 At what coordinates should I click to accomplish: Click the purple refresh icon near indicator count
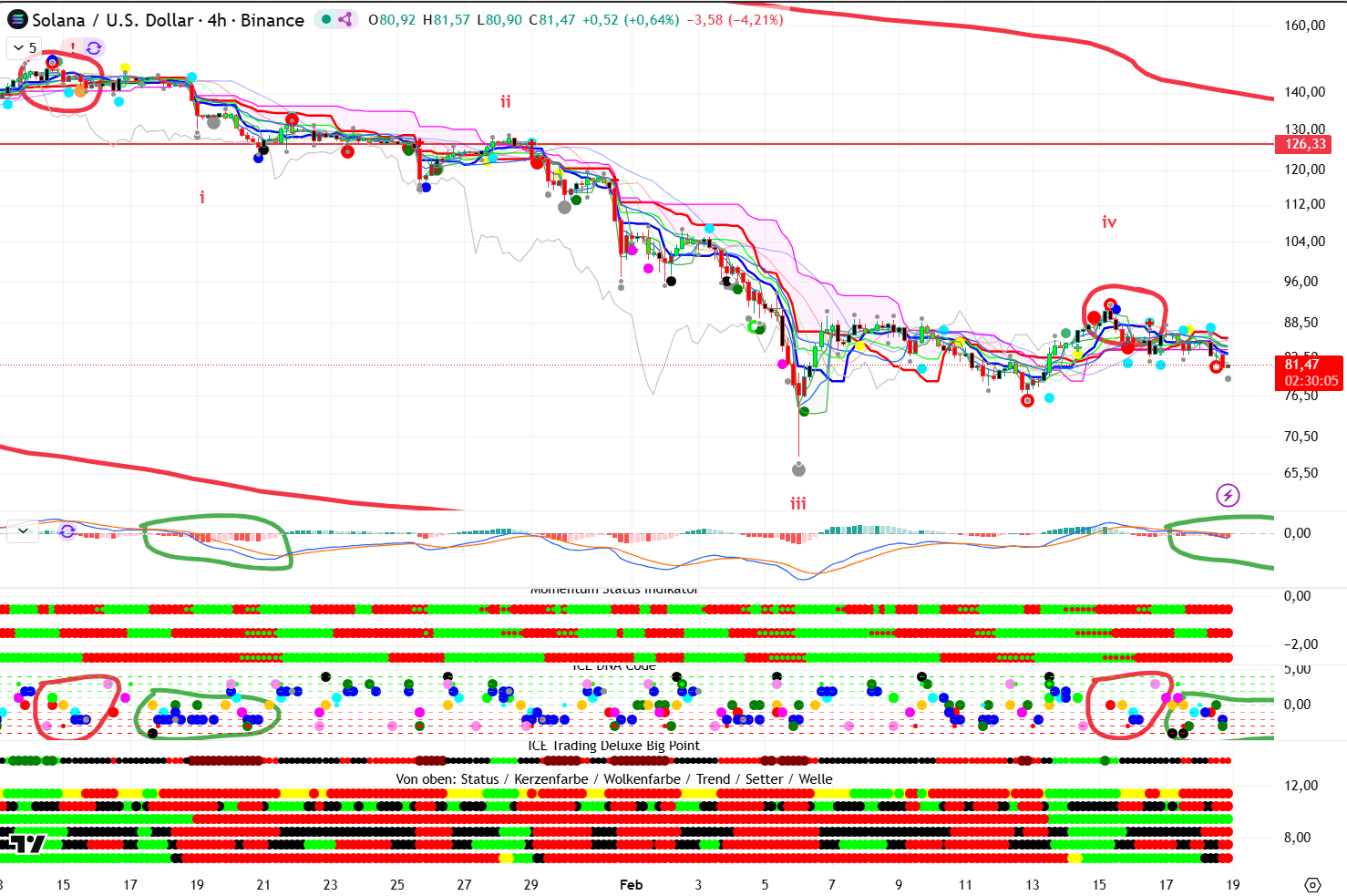coord(94,47)
